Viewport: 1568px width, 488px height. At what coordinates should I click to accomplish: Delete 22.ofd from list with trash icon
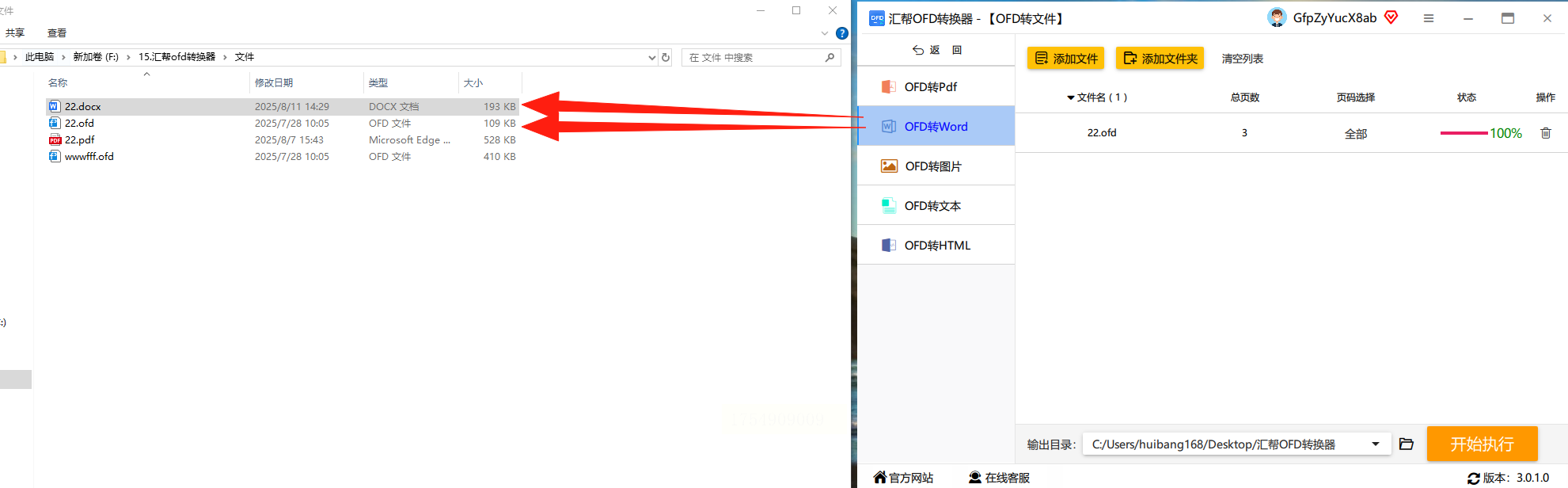coord(1545,133)
